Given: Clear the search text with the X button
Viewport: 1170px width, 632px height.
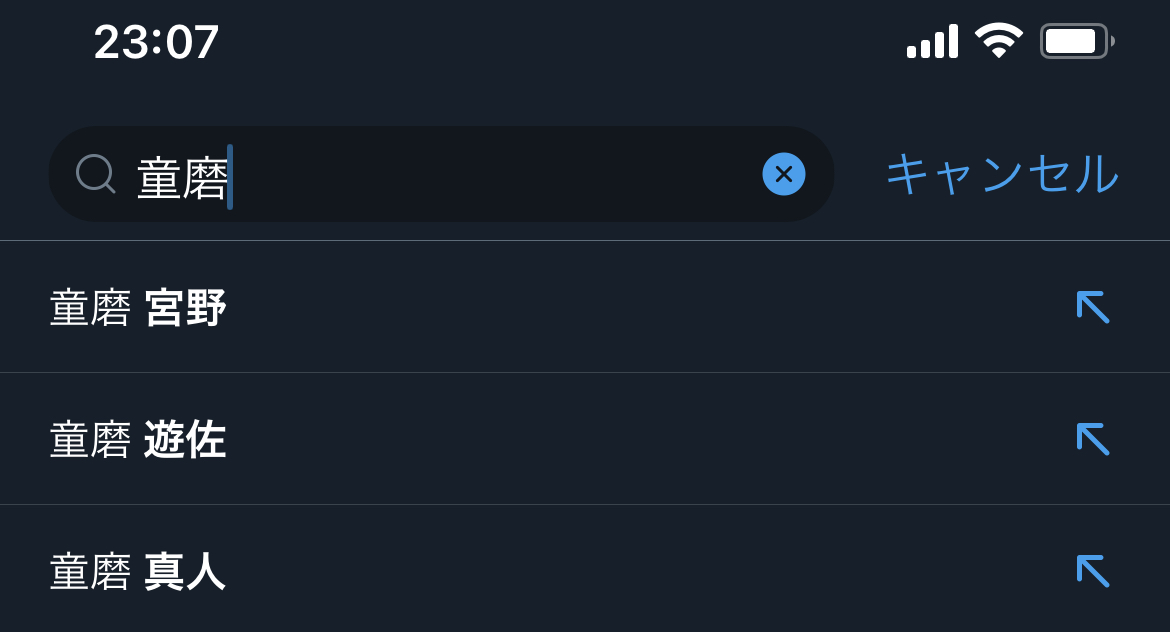Looking at the screenshot, I should [x=783, y=174].
